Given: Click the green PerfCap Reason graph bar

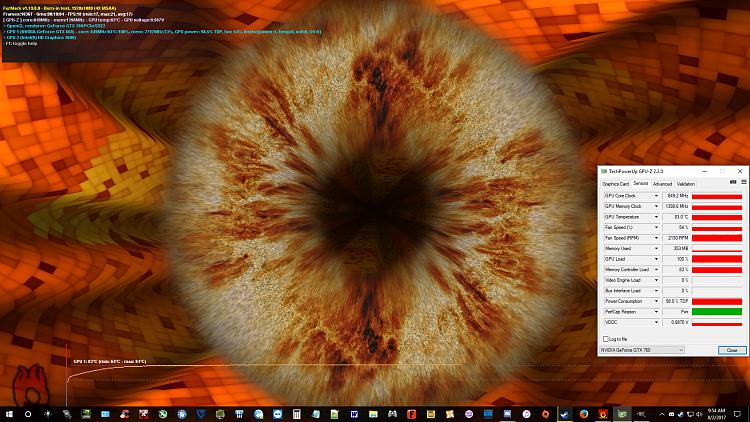Looking at the screenshot, I should [717, 311].
